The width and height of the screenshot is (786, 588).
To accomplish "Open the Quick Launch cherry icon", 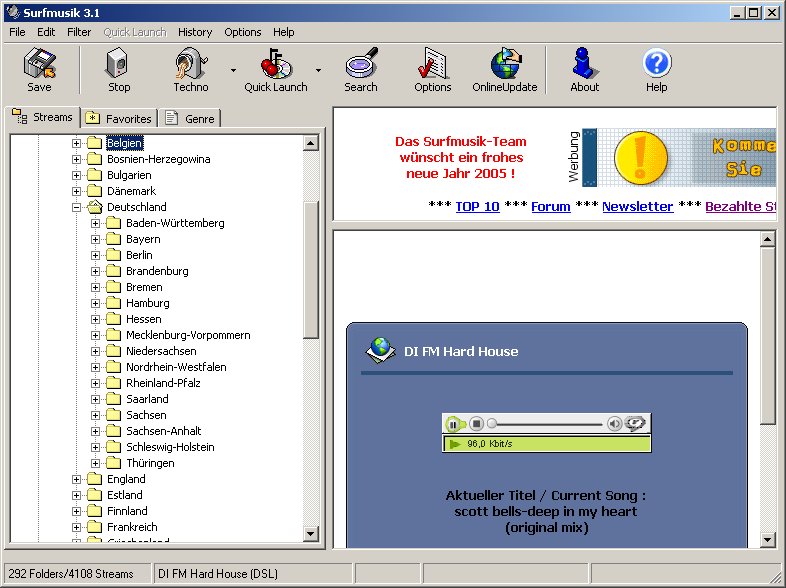I will click(276, 63).
